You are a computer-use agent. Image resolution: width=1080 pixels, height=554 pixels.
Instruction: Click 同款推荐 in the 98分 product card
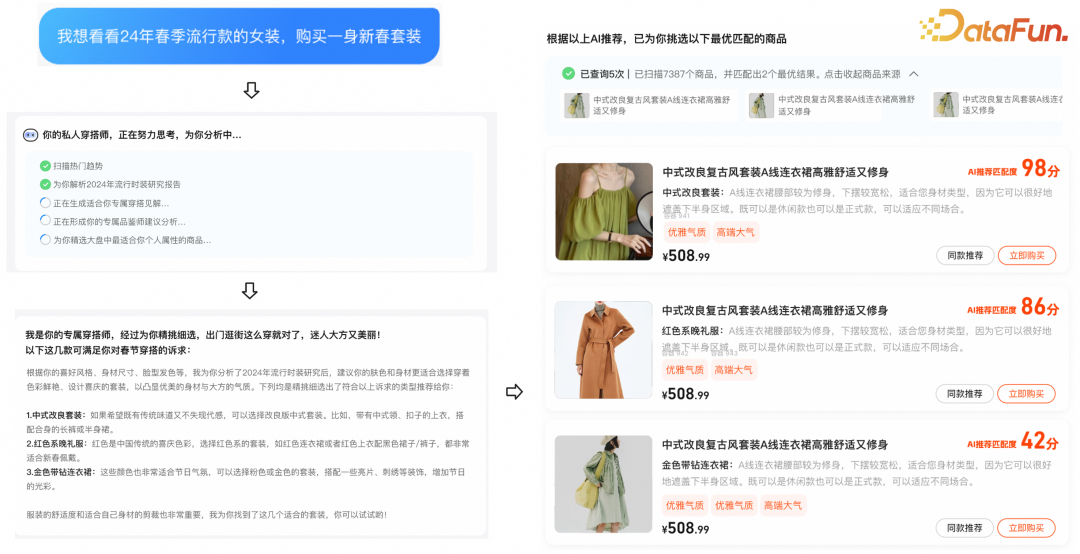pos(965,256)
